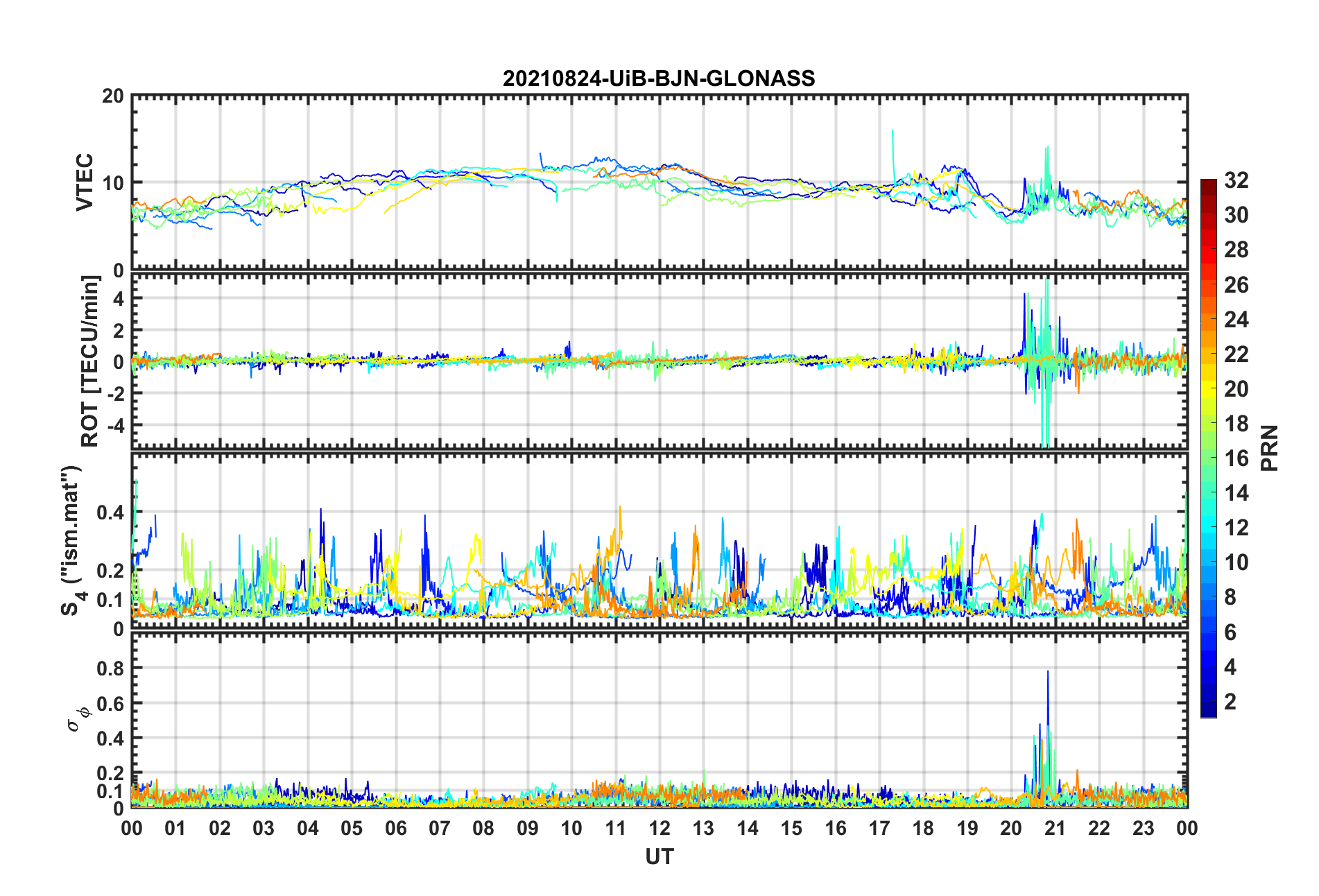
Task: Click VTEC axis tick value 20
Action: (x=113, y=96)
